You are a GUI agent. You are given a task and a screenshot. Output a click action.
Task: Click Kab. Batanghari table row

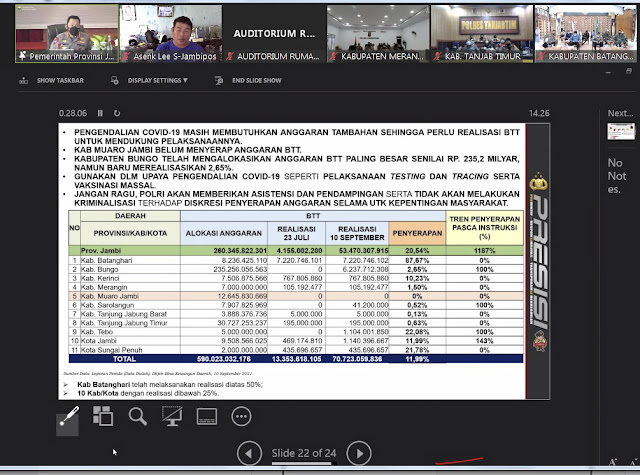pos(296,260)
